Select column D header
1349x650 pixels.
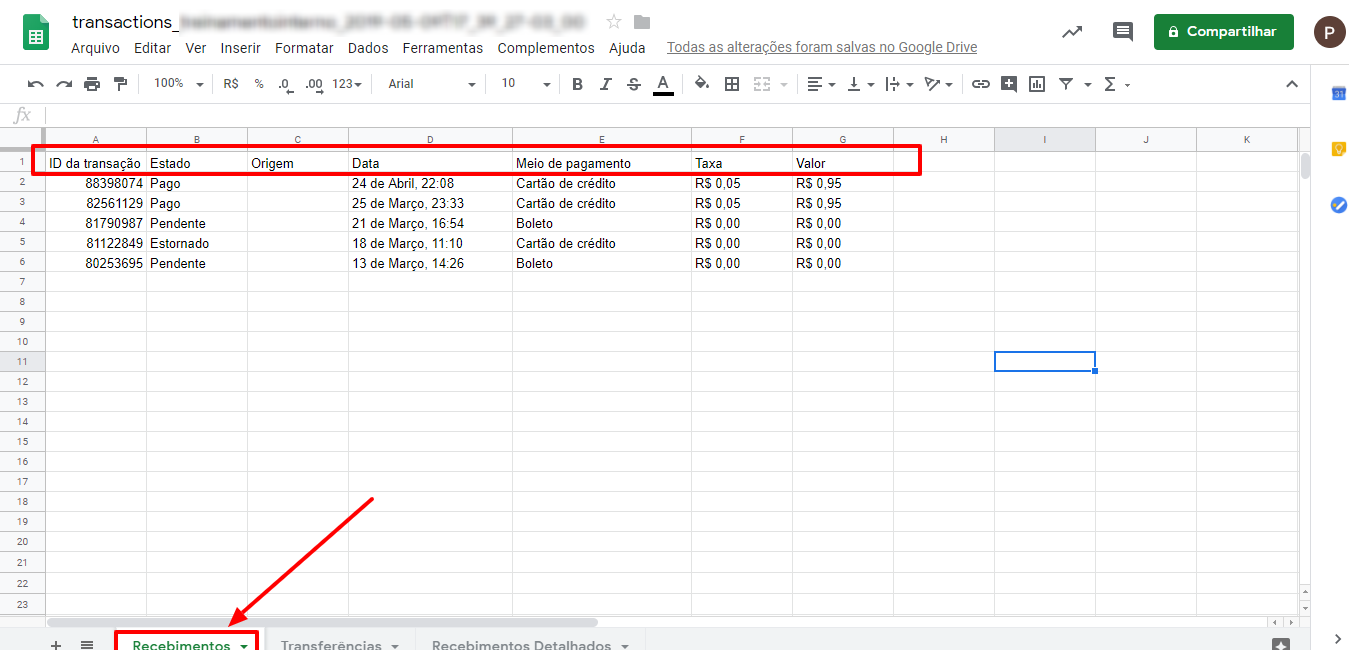click(430, 139)
